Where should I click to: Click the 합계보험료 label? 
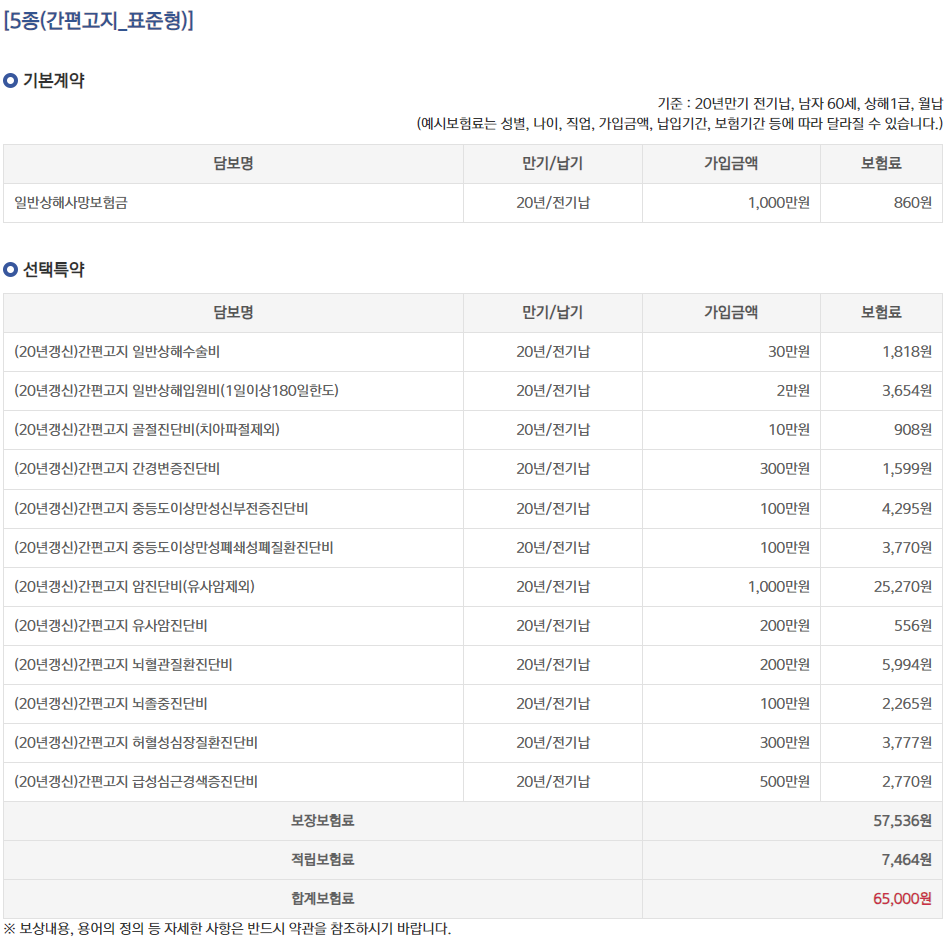pos(323,899)
